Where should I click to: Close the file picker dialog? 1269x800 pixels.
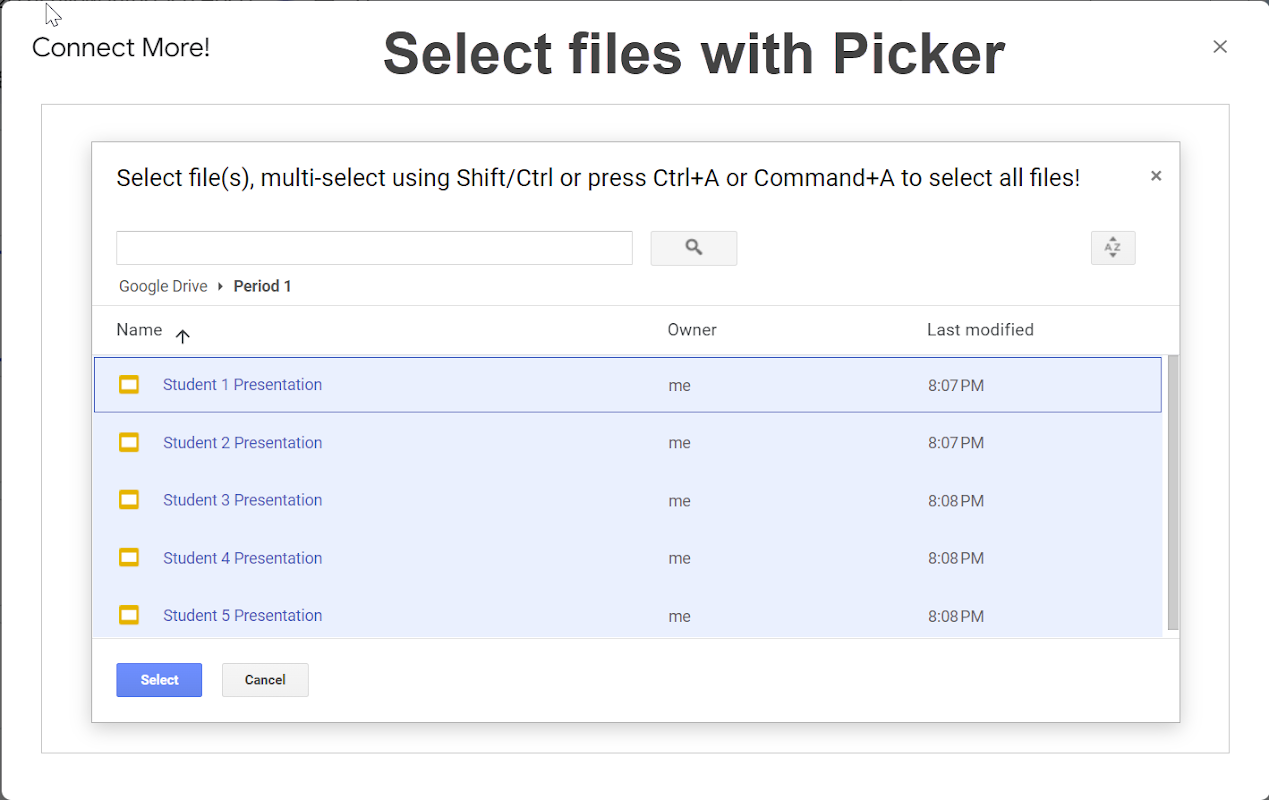[1155, 176]
